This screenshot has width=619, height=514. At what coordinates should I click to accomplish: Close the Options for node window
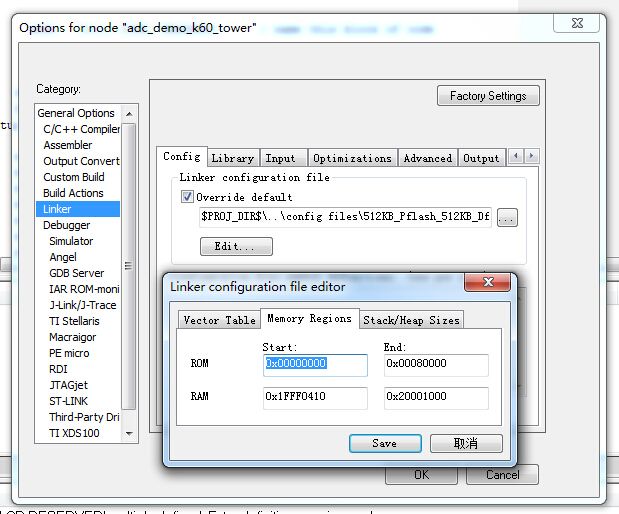tap(577, 23)
